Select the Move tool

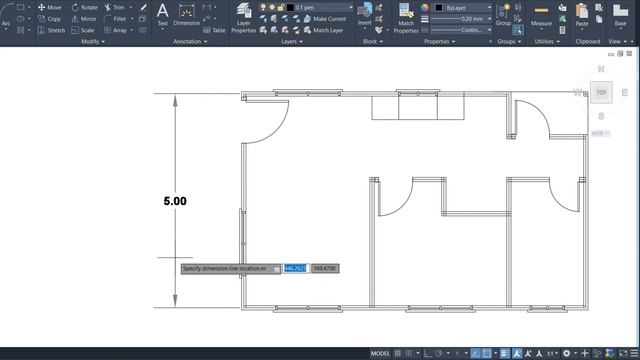click(49, 7)
